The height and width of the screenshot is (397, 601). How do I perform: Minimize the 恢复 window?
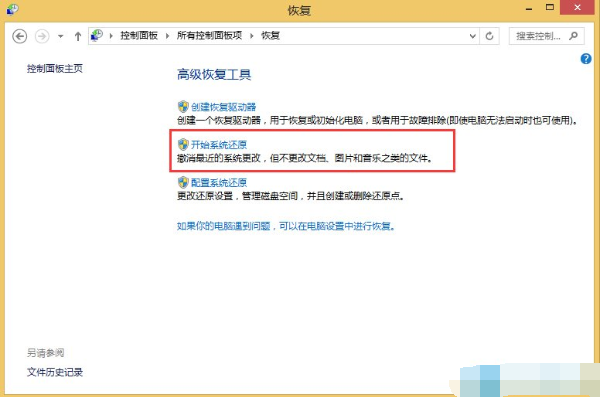tap(529, 8)
